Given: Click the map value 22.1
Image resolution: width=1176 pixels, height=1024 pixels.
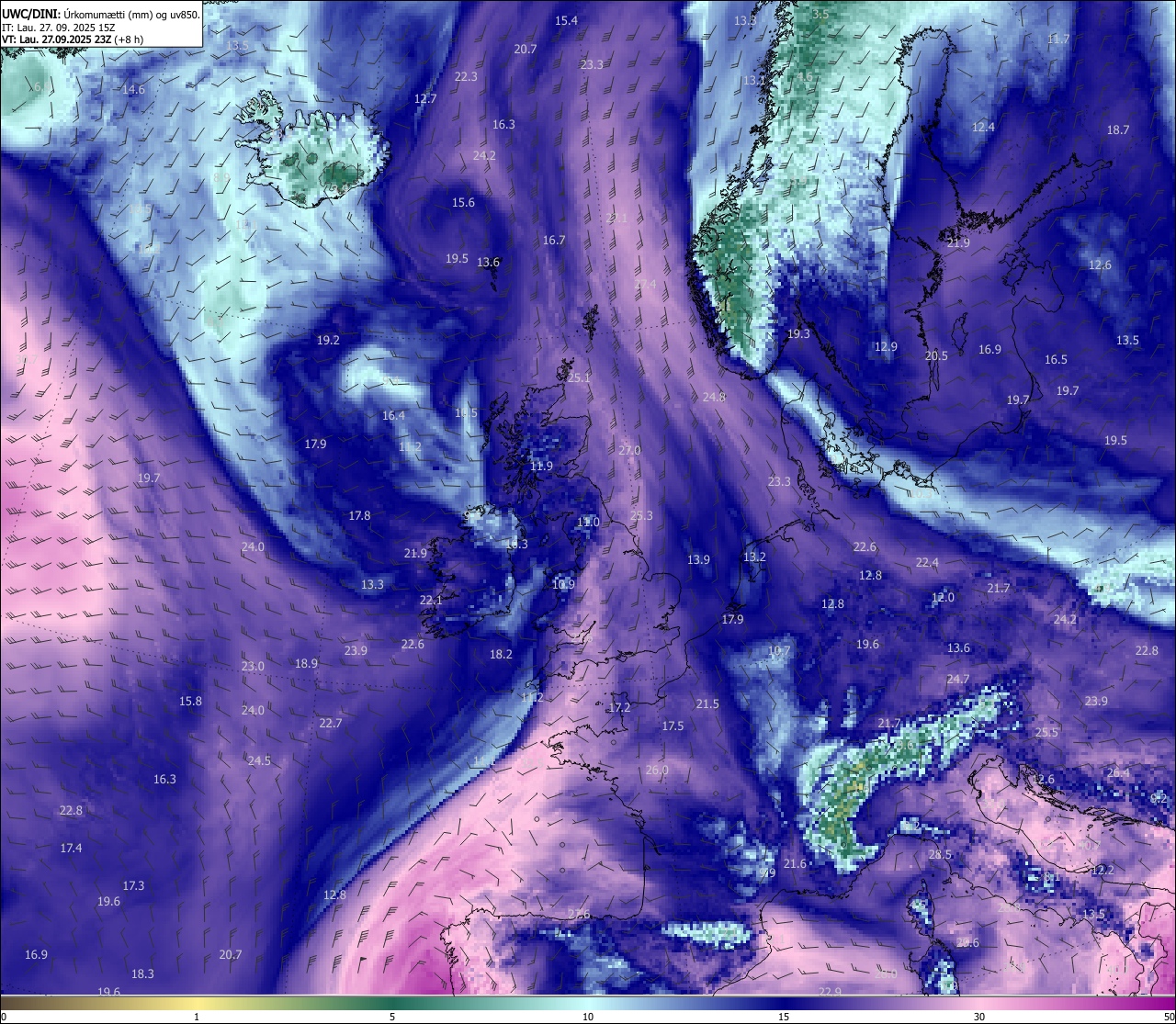Looking at the screenshot, I should point(431,600).
